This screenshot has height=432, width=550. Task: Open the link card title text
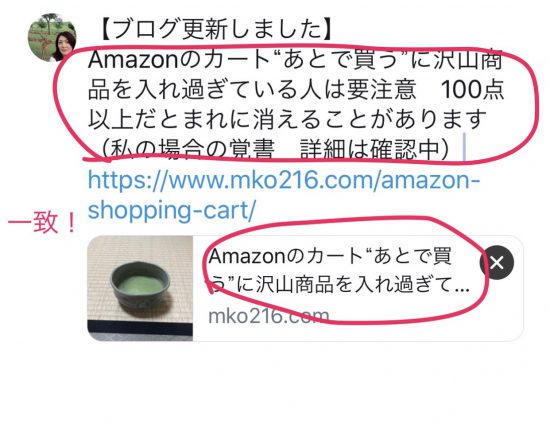338,271
